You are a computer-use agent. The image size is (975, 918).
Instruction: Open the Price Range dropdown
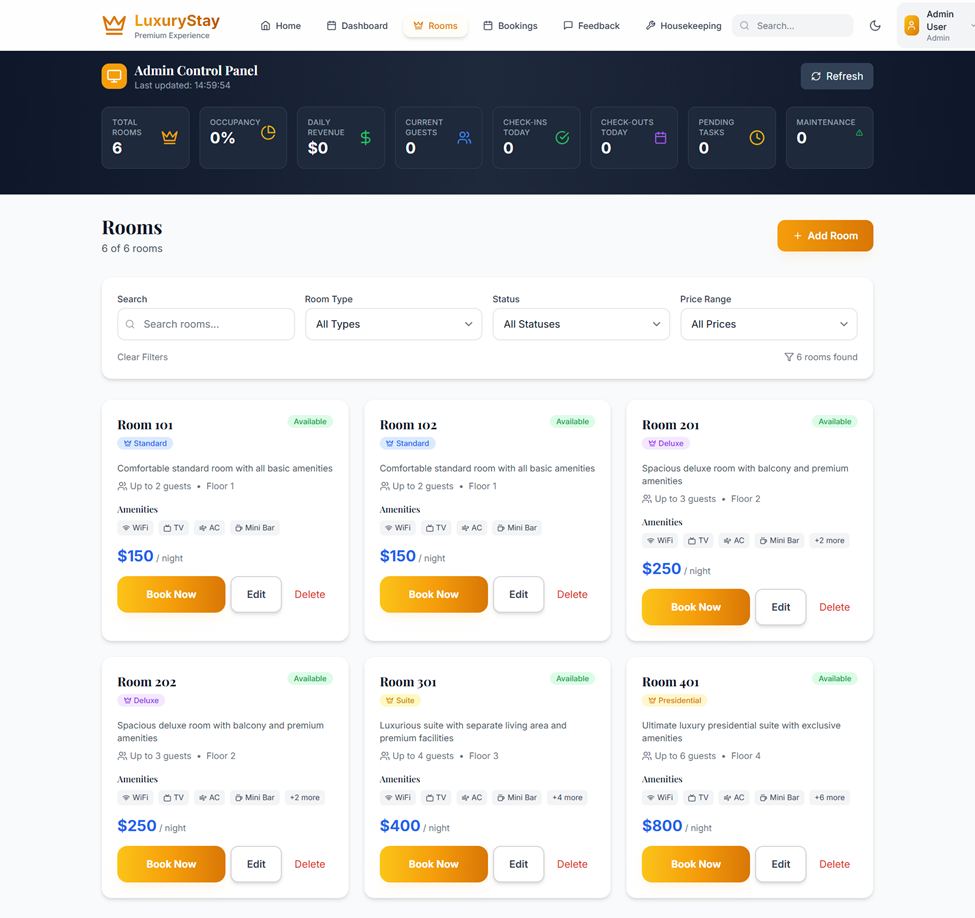click(x=768, y=324)
